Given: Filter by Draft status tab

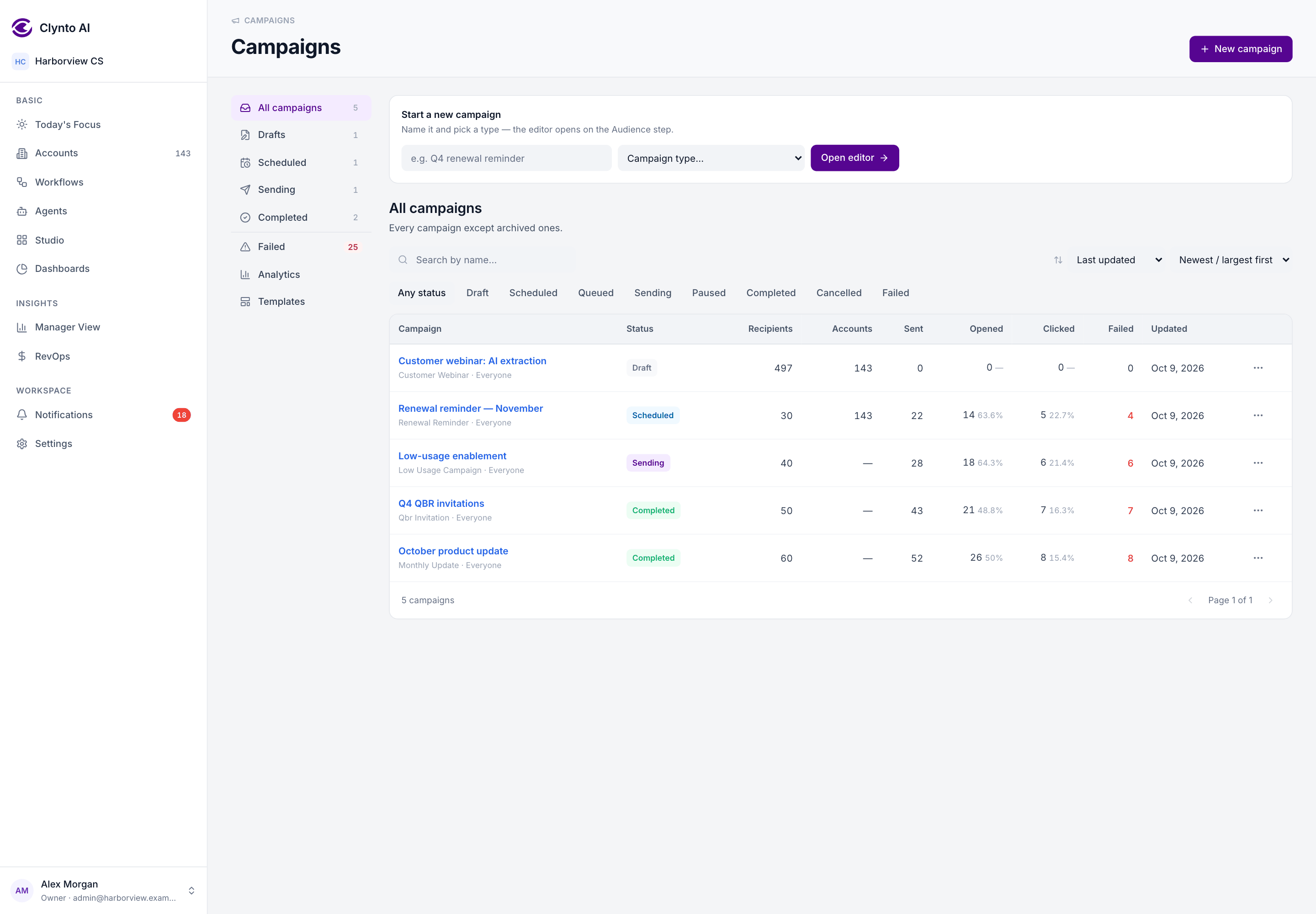Looking at the screenshot, I should tap(477, 292).
